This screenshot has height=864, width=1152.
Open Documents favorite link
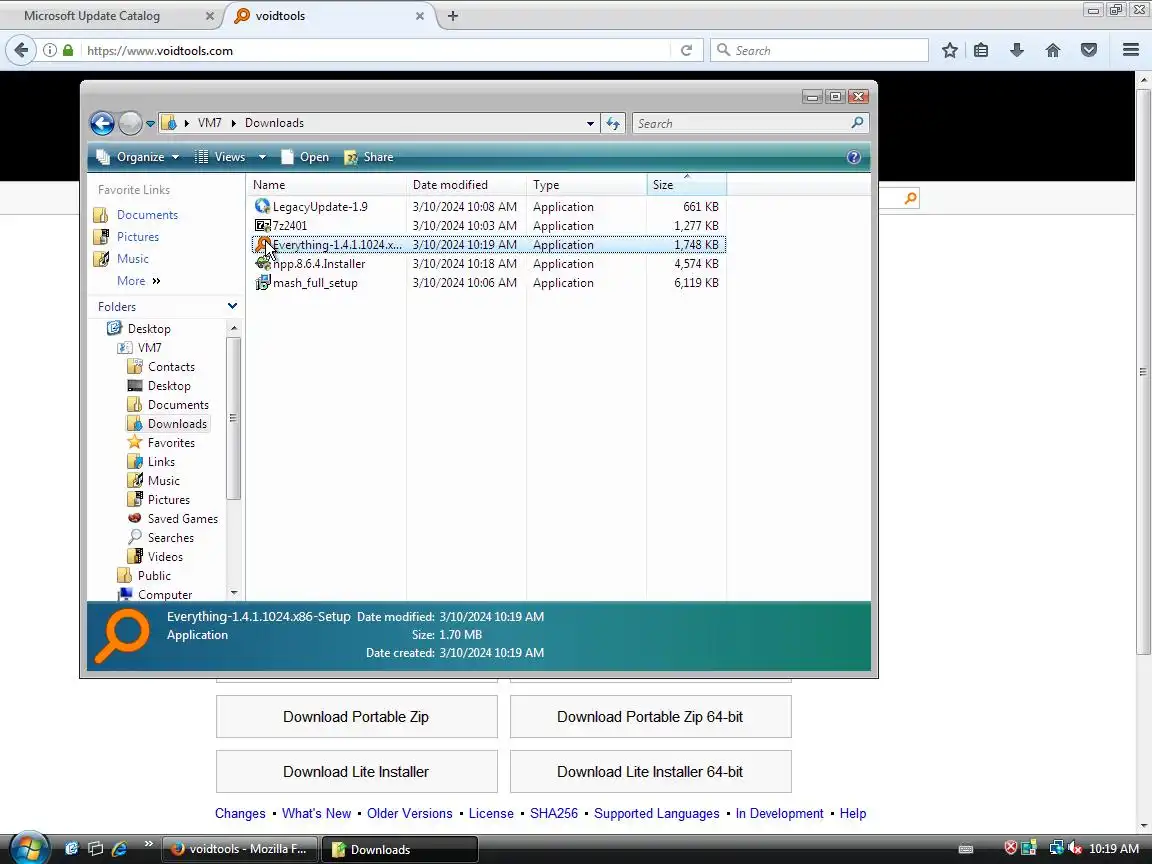tap(147, 215)
